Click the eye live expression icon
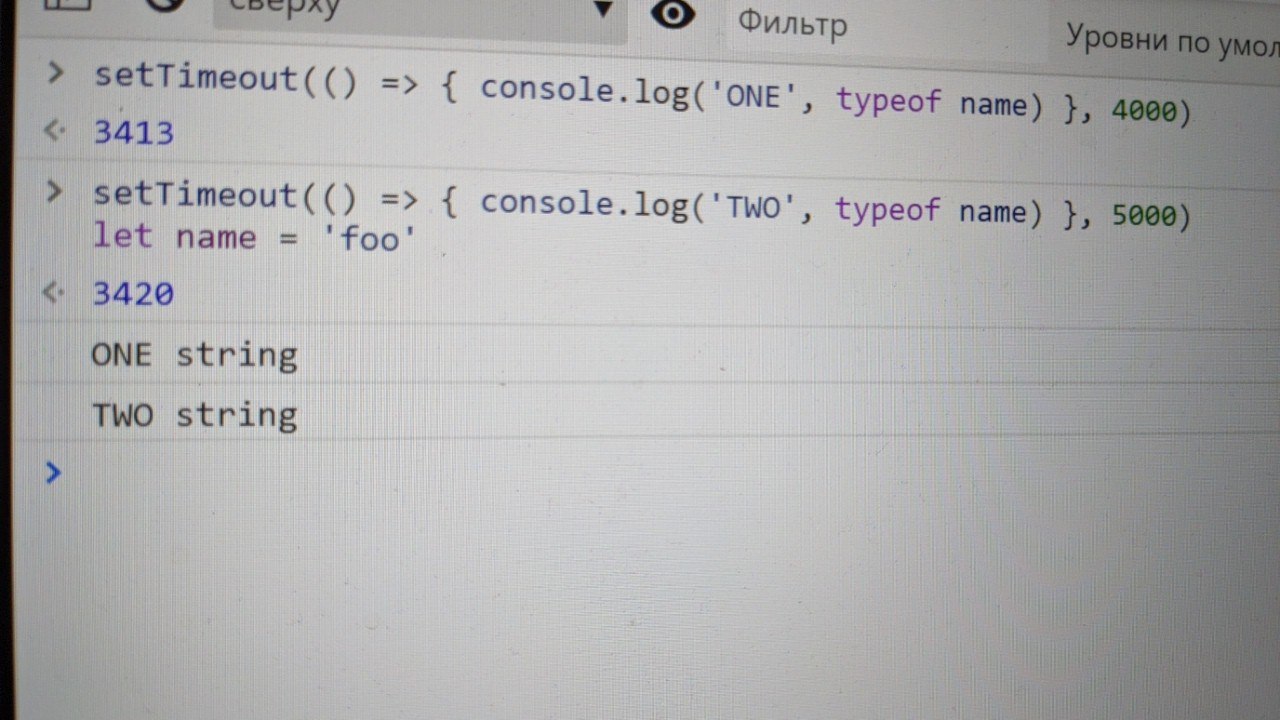The width and height of the screenshot is (1280, 720). coord(673,14)
